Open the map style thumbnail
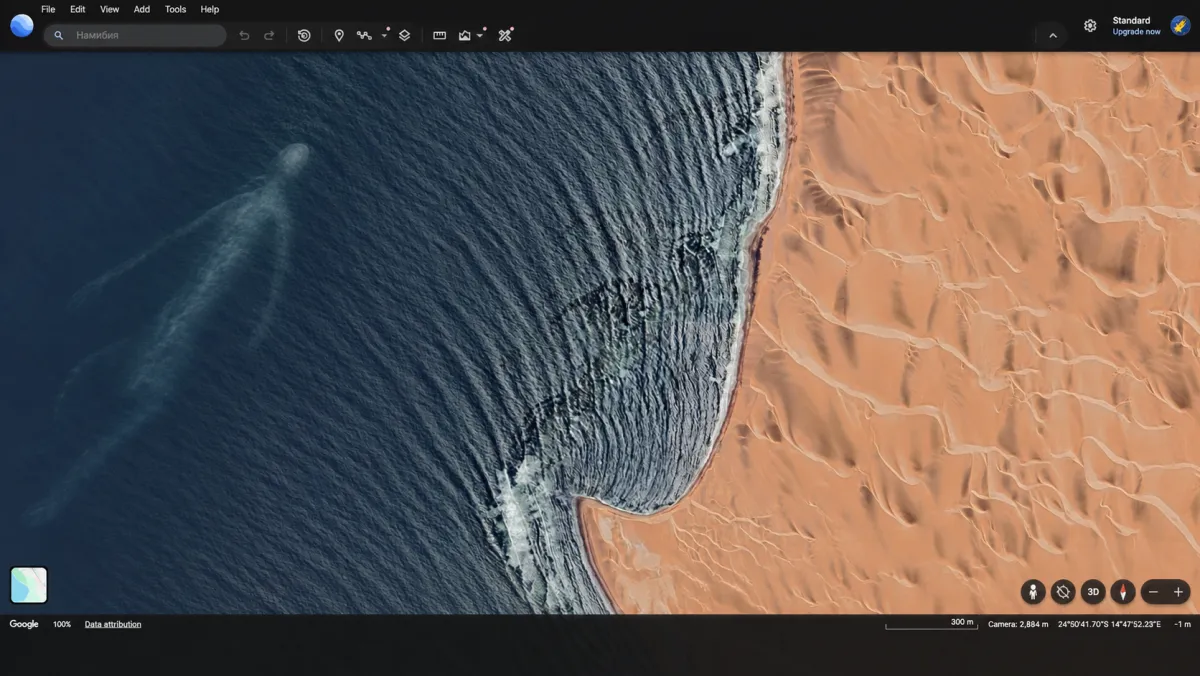The height and width of the screenshot is (676, 1200). coord(29,585)
